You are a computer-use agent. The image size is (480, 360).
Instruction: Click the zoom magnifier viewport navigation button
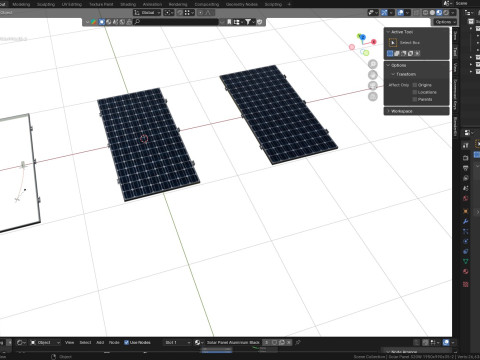point(373,64)
